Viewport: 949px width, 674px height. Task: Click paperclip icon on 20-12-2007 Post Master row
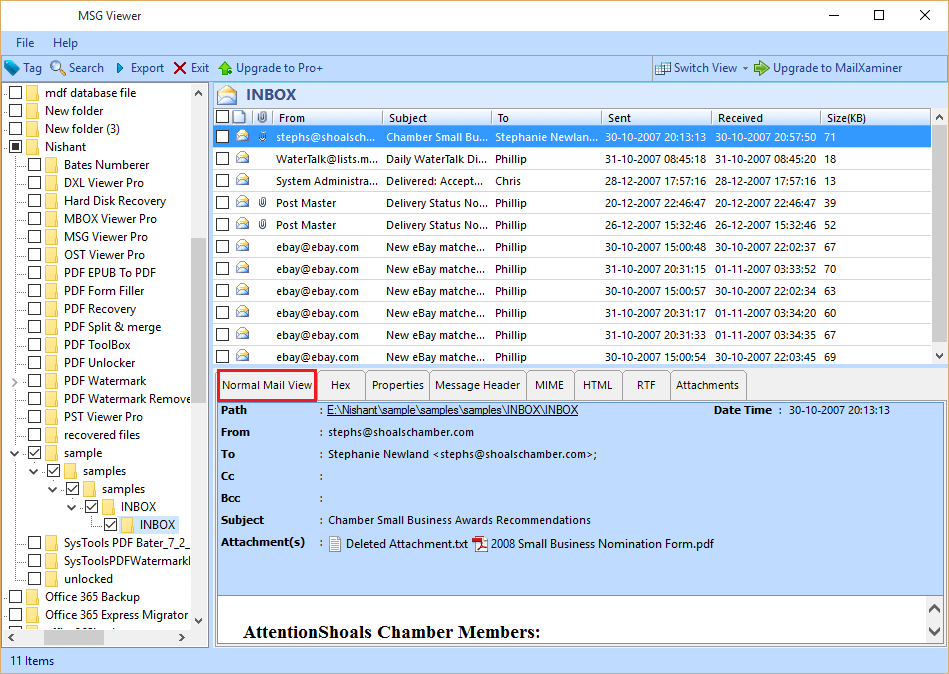click(262, 202)
